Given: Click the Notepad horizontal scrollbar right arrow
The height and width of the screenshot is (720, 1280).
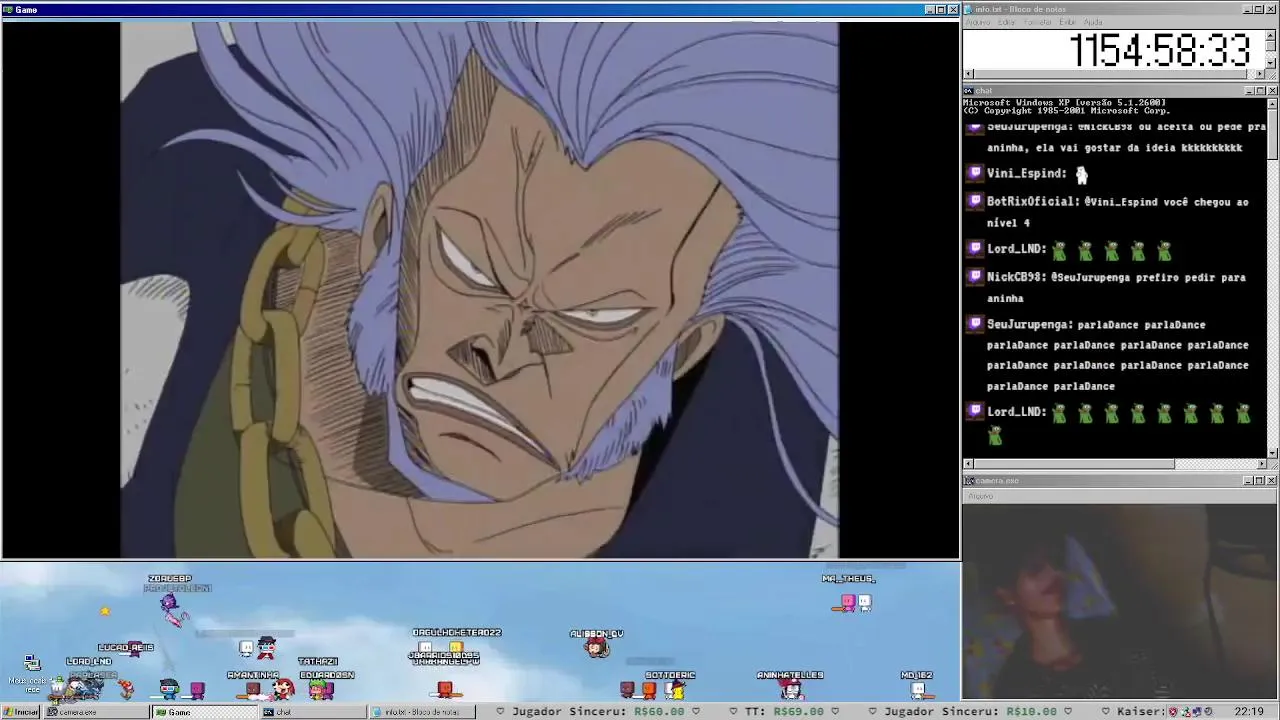Looking at the screenshot, I should coord(1260,74).
